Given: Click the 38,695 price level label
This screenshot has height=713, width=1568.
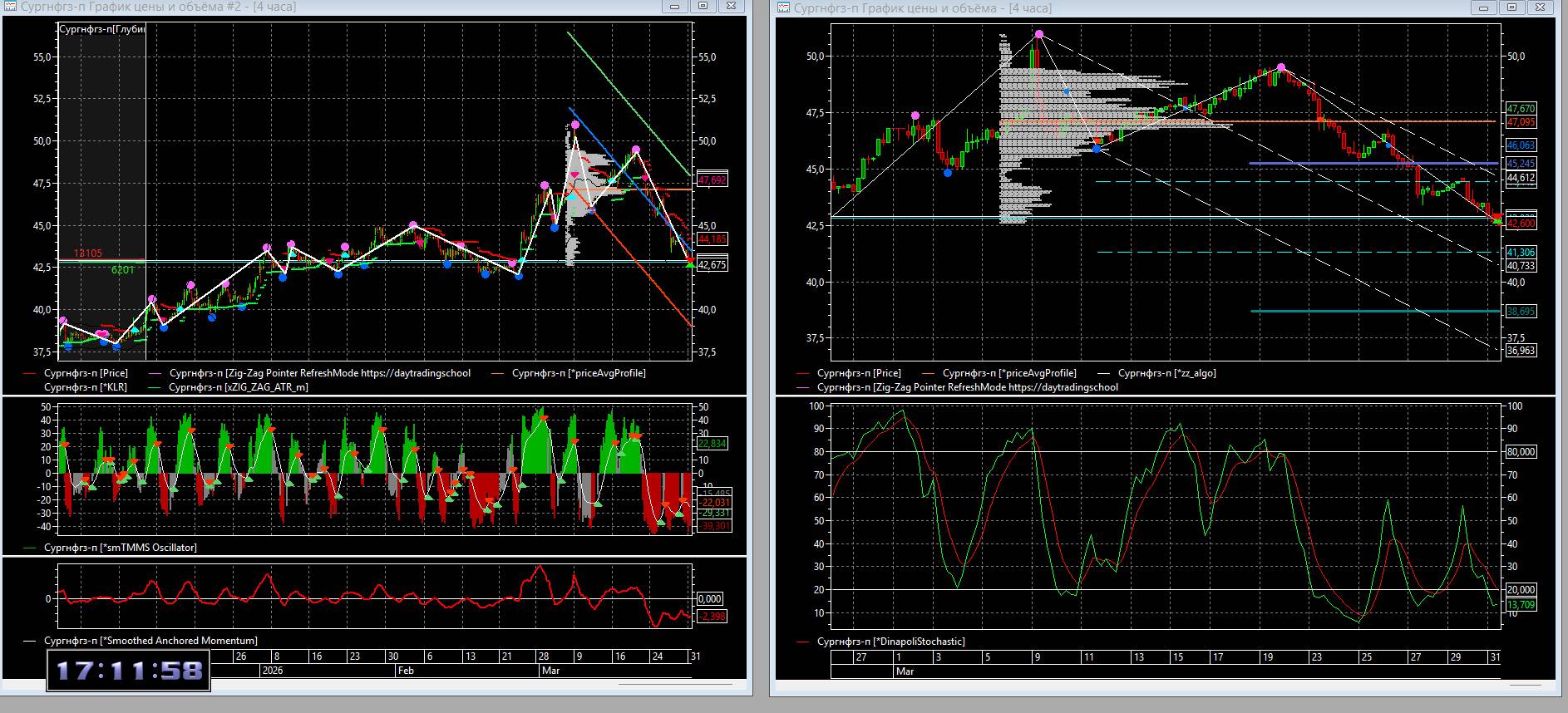Looking at the screenshot, I should coord(1521,312).
